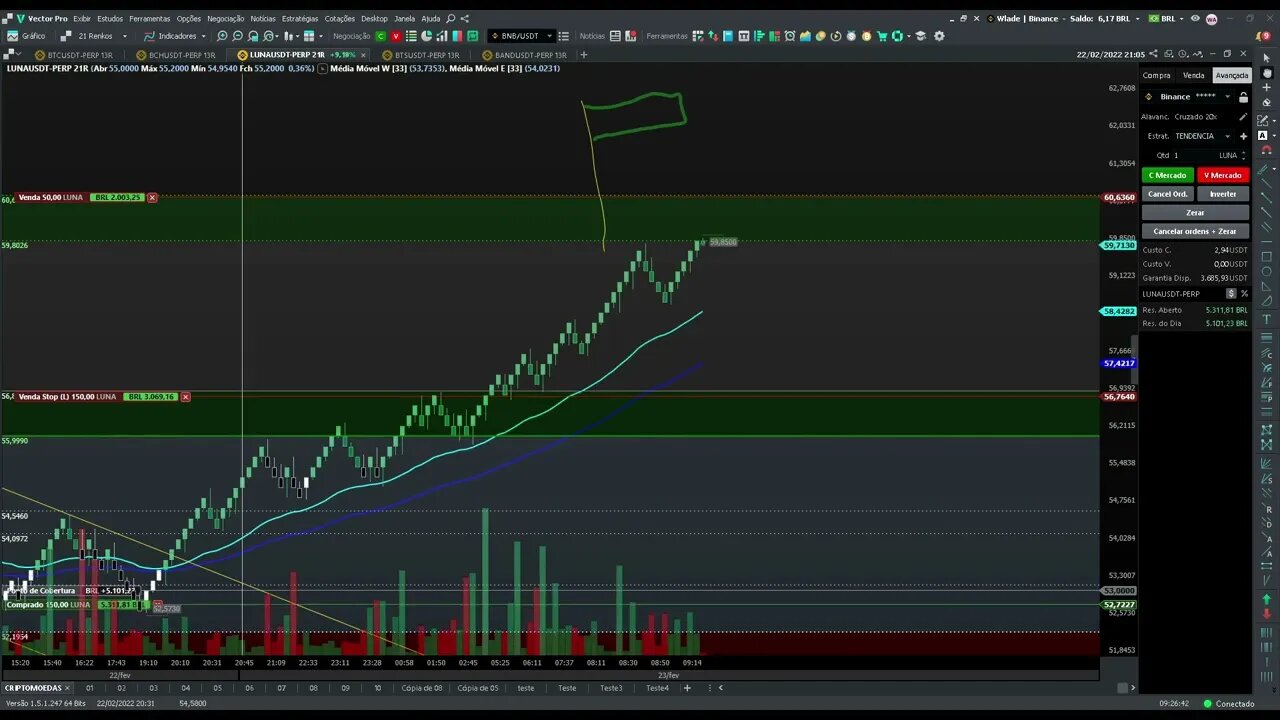The height and width of the screenshot is (720, 1280).
Task: Open the Ferramentas menu
Action: (149, 18)
